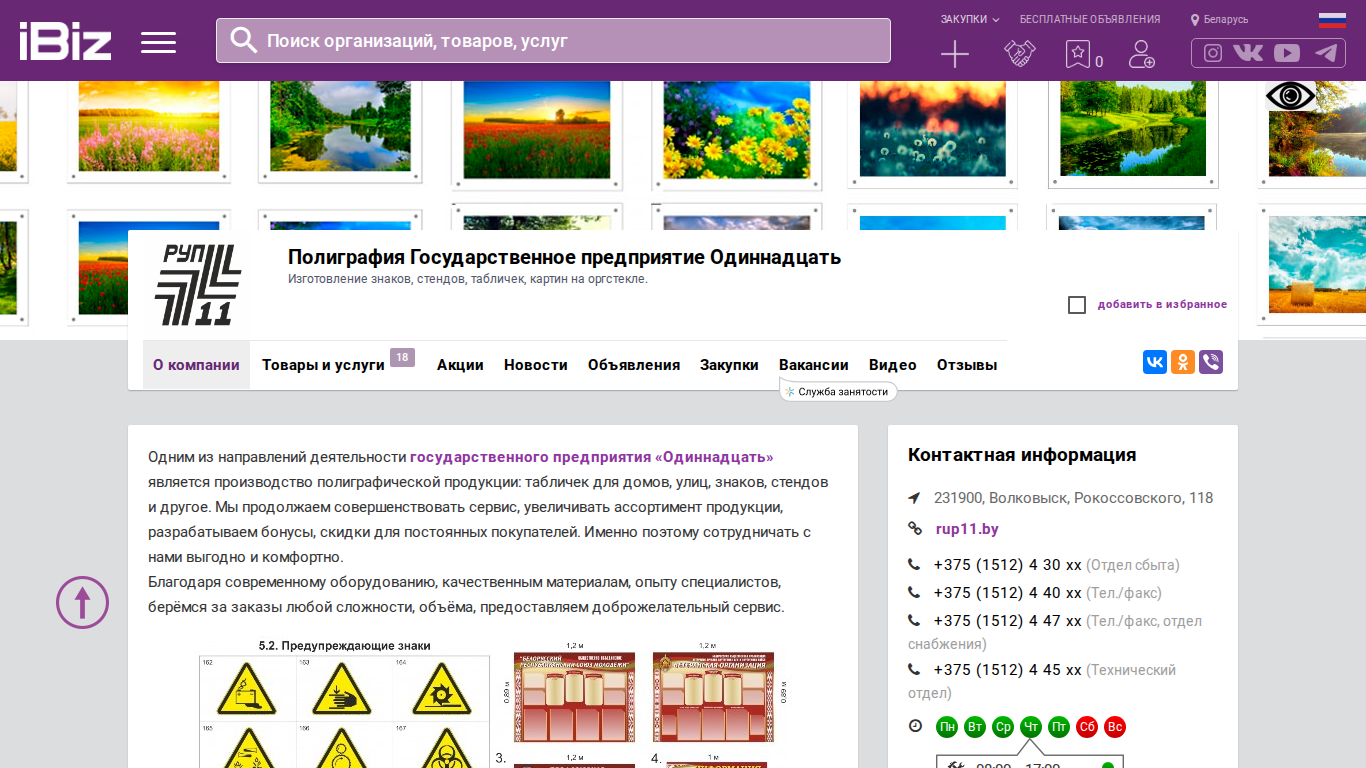Open the 'Вакансии' tab

pyautogui.click(x=814, y=365)
